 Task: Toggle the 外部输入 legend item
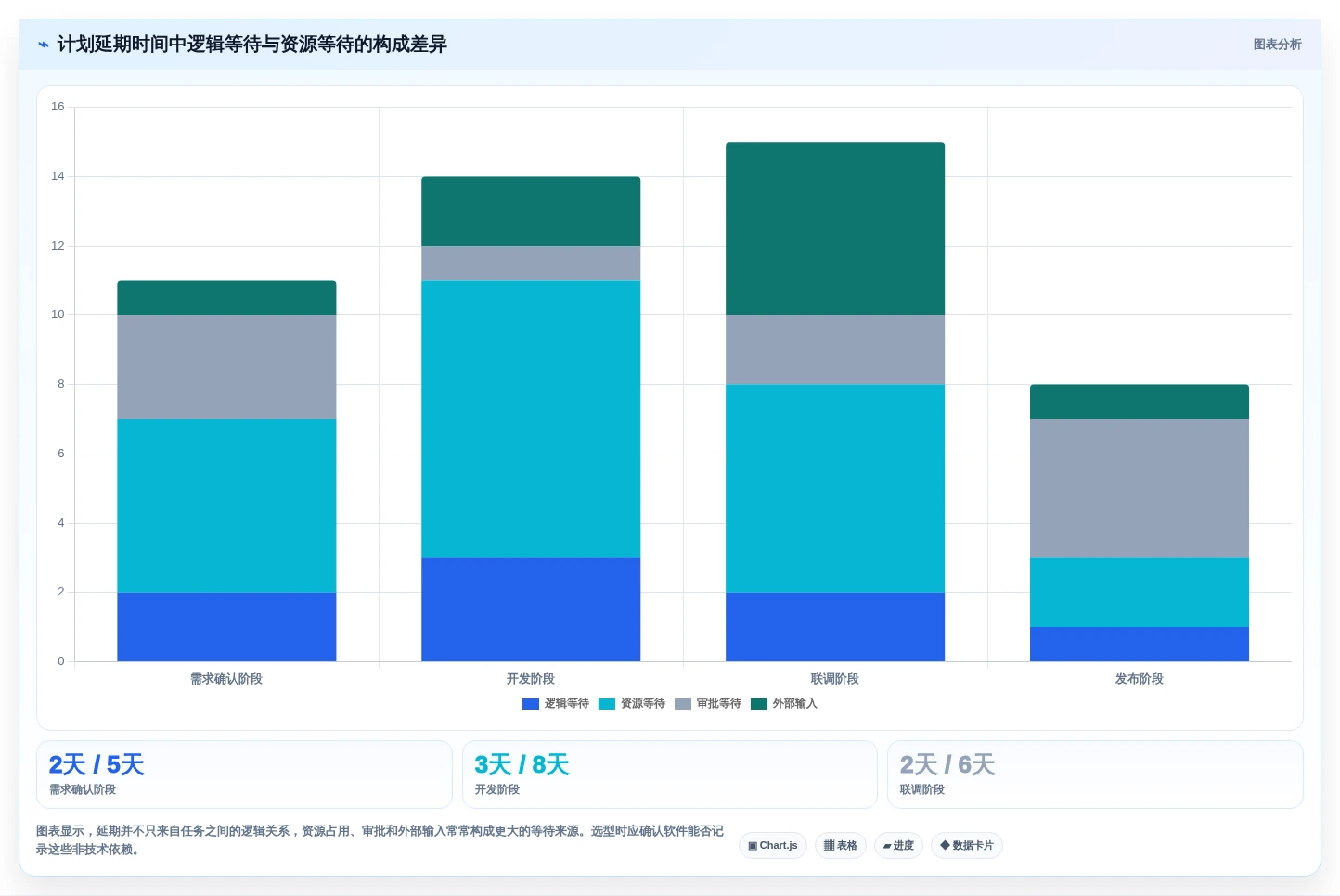(x=784, y=704)
